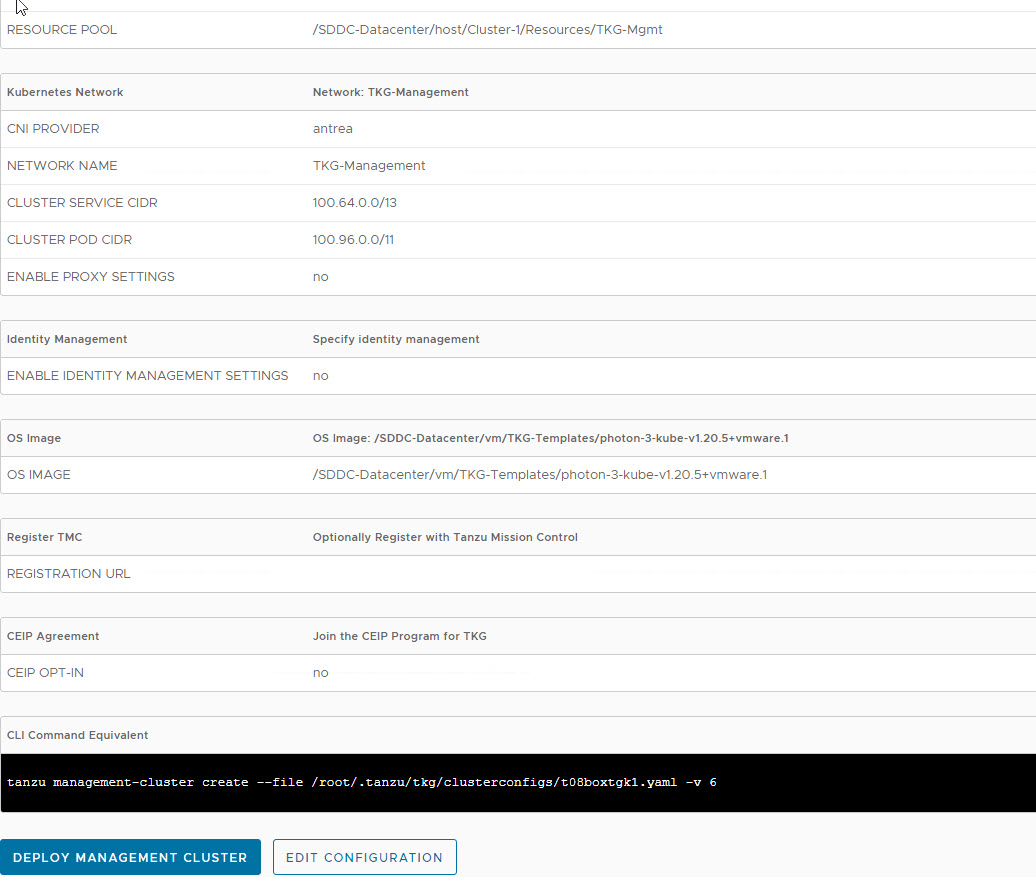Click the Register TMC section header

pyautogui.click(x=44, y=537)
